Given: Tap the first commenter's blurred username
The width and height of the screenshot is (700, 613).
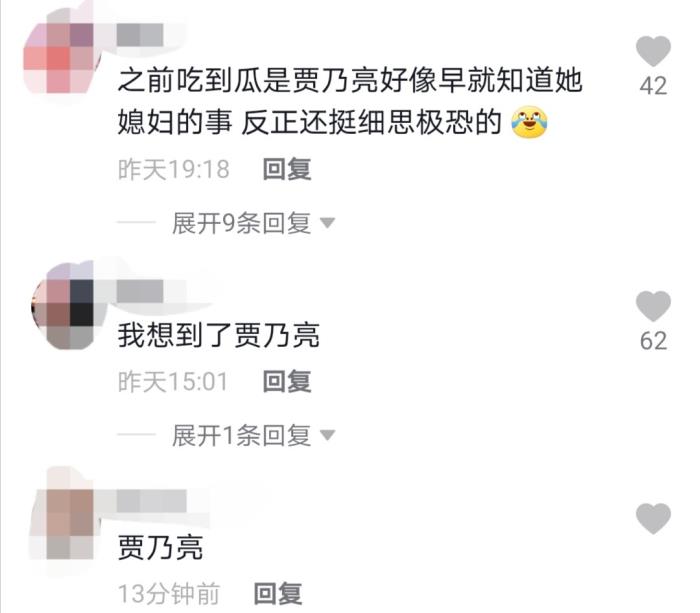Looking at the screenshot, I should pyautogui.click(x=140, y=35).
